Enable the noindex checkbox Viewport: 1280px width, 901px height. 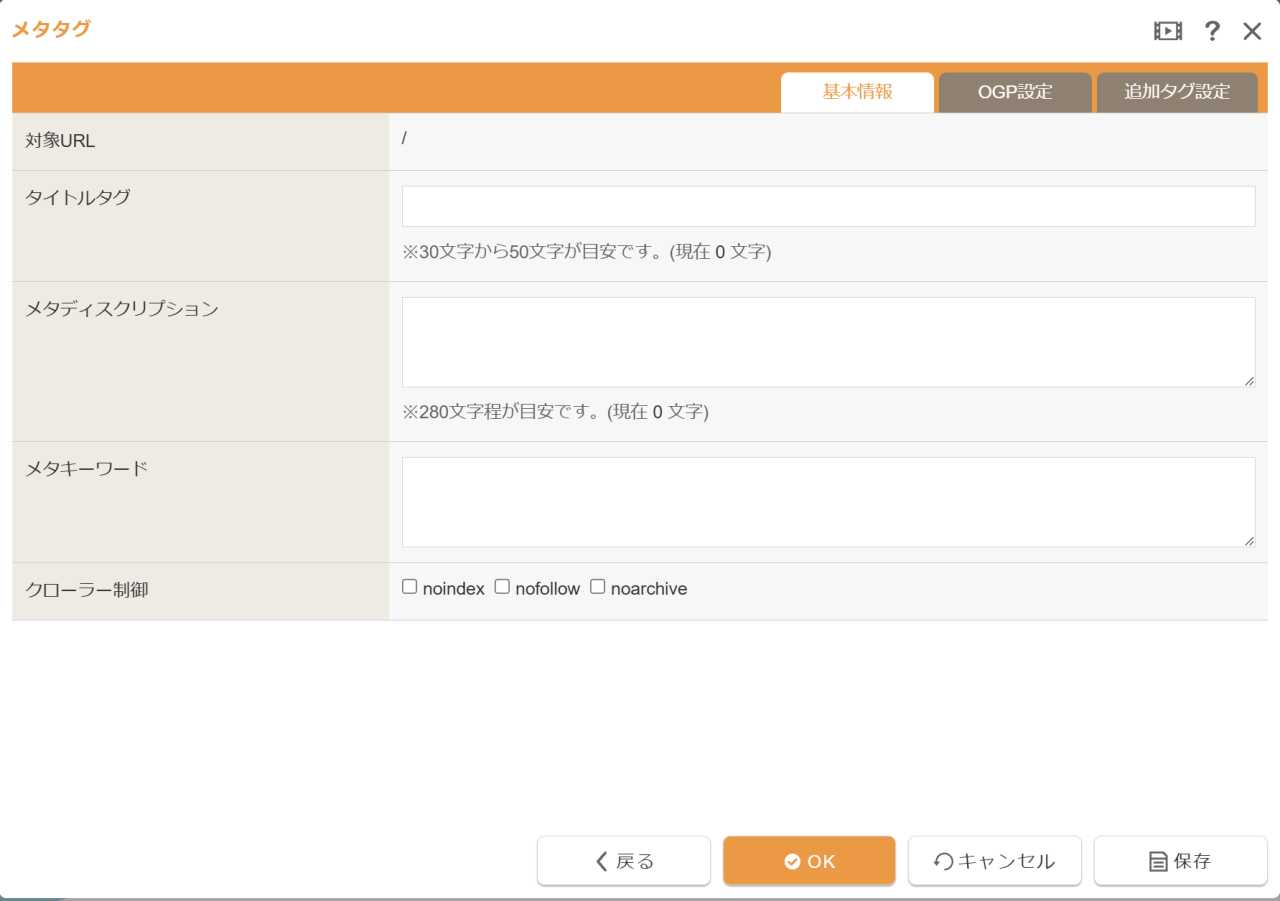[x=410, y=587]
